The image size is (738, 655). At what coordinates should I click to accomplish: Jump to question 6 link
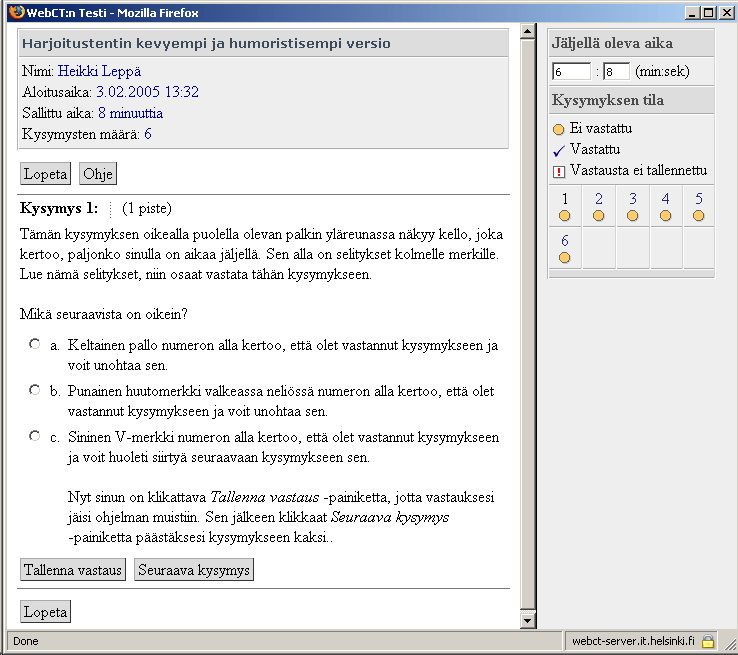pyautogui.click(x=565, y=240)
